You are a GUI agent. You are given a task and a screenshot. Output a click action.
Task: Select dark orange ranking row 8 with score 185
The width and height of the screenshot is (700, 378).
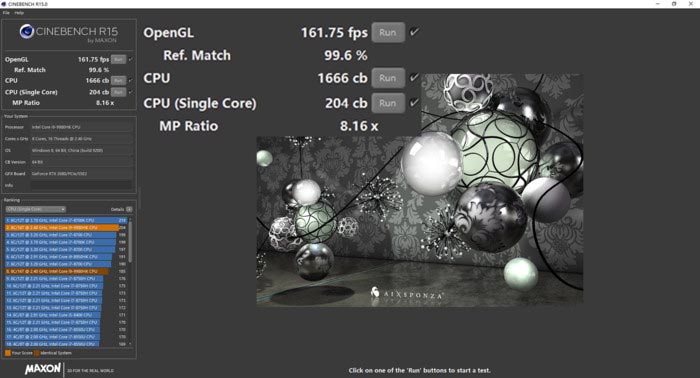tap(66, 271)
